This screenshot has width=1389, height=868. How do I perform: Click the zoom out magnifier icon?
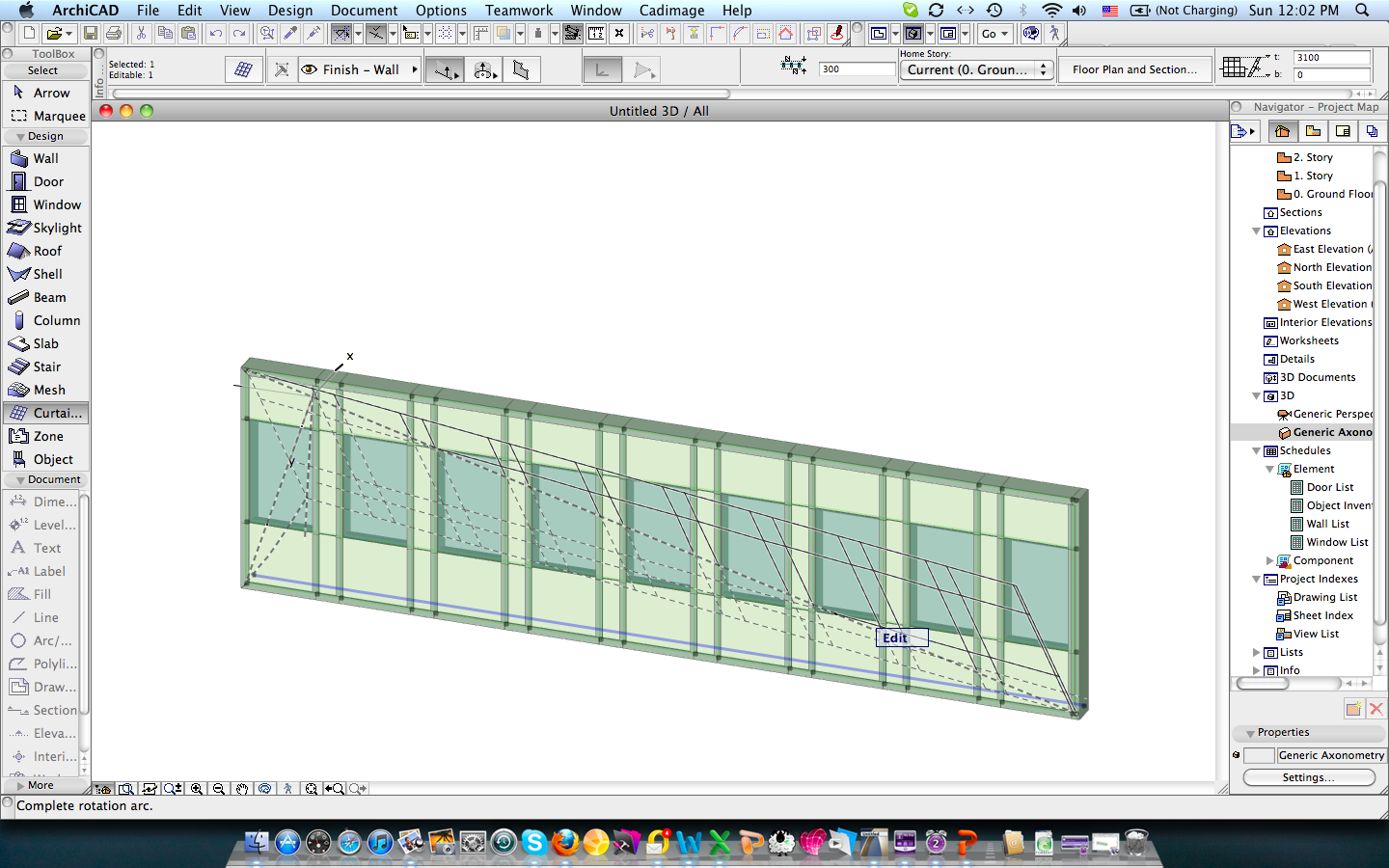point(219,788)
